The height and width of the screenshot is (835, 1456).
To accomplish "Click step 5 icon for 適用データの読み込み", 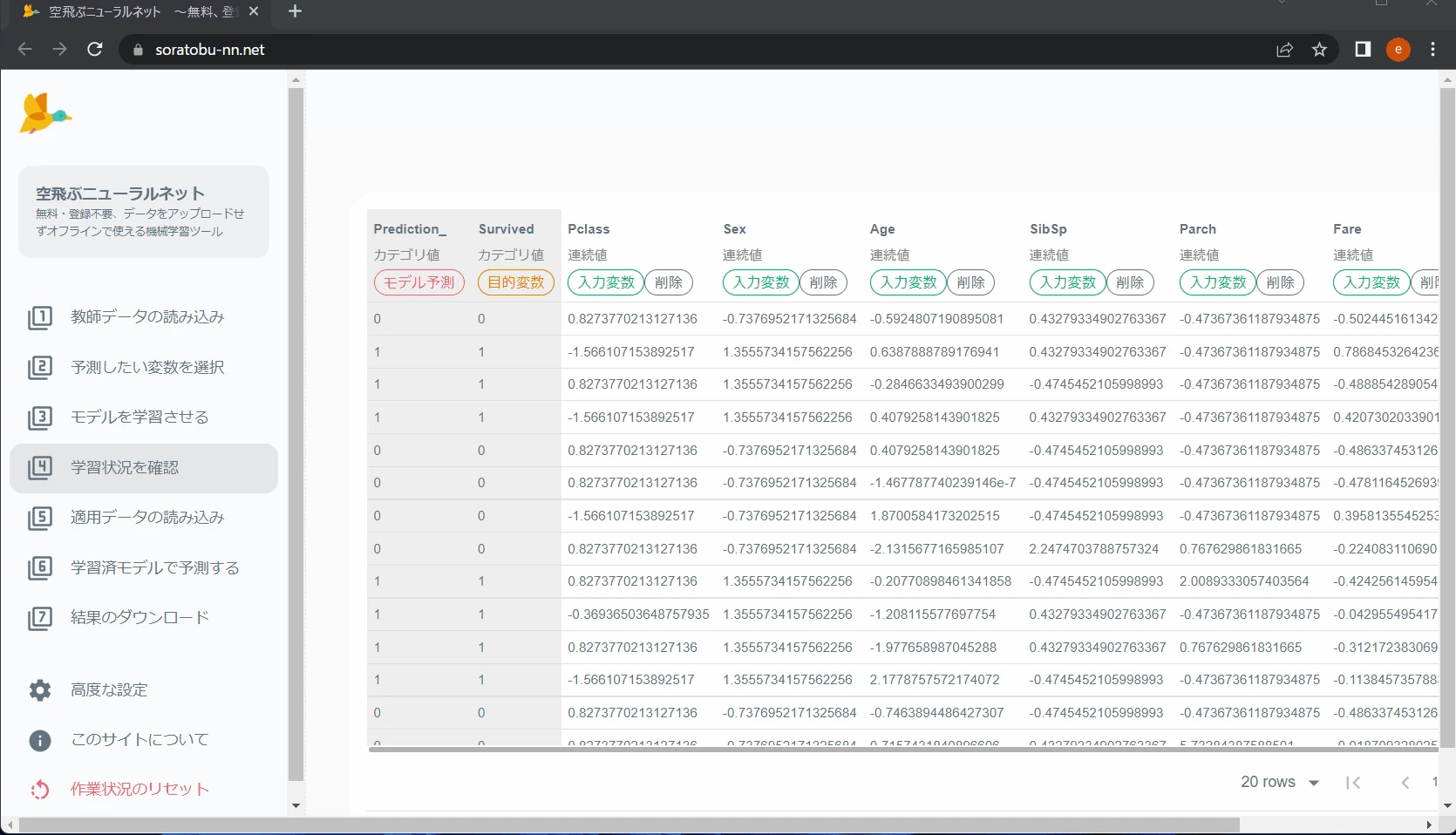I will coord(40,518).
